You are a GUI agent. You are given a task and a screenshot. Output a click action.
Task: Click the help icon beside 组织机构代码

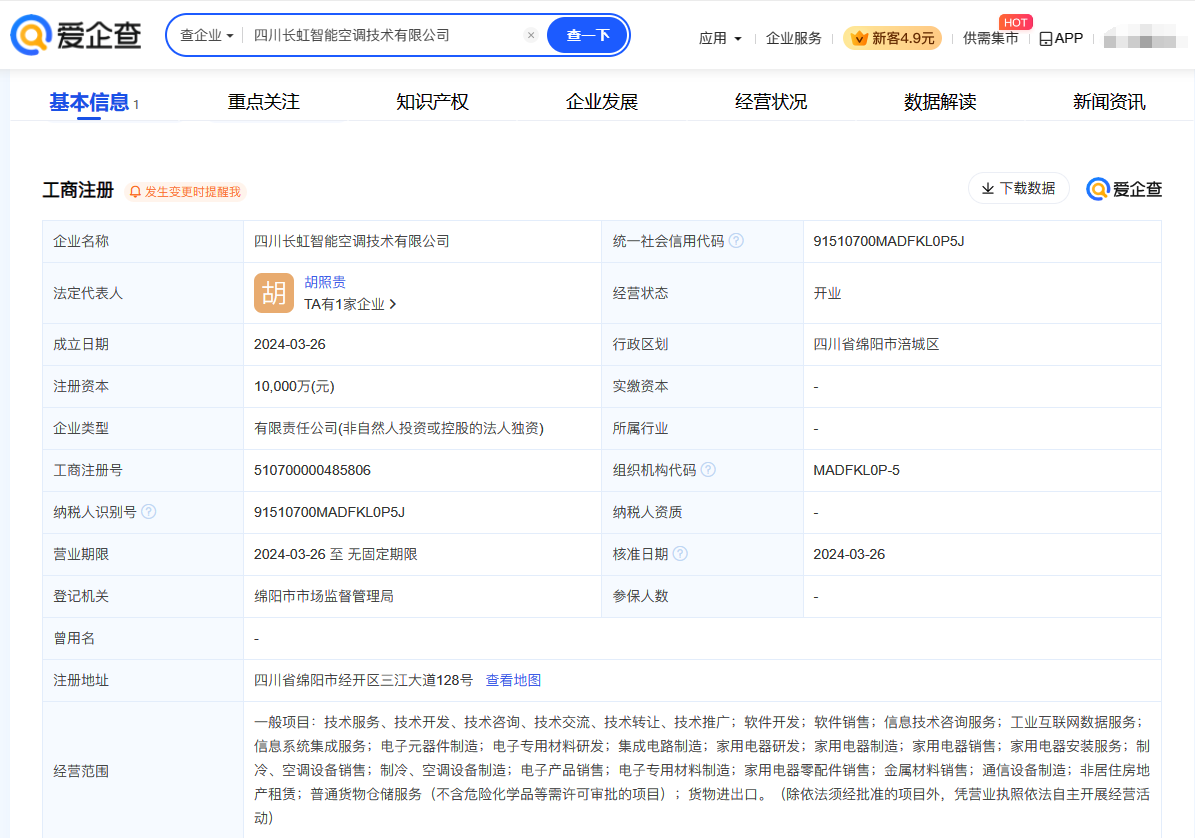point(708,470)
